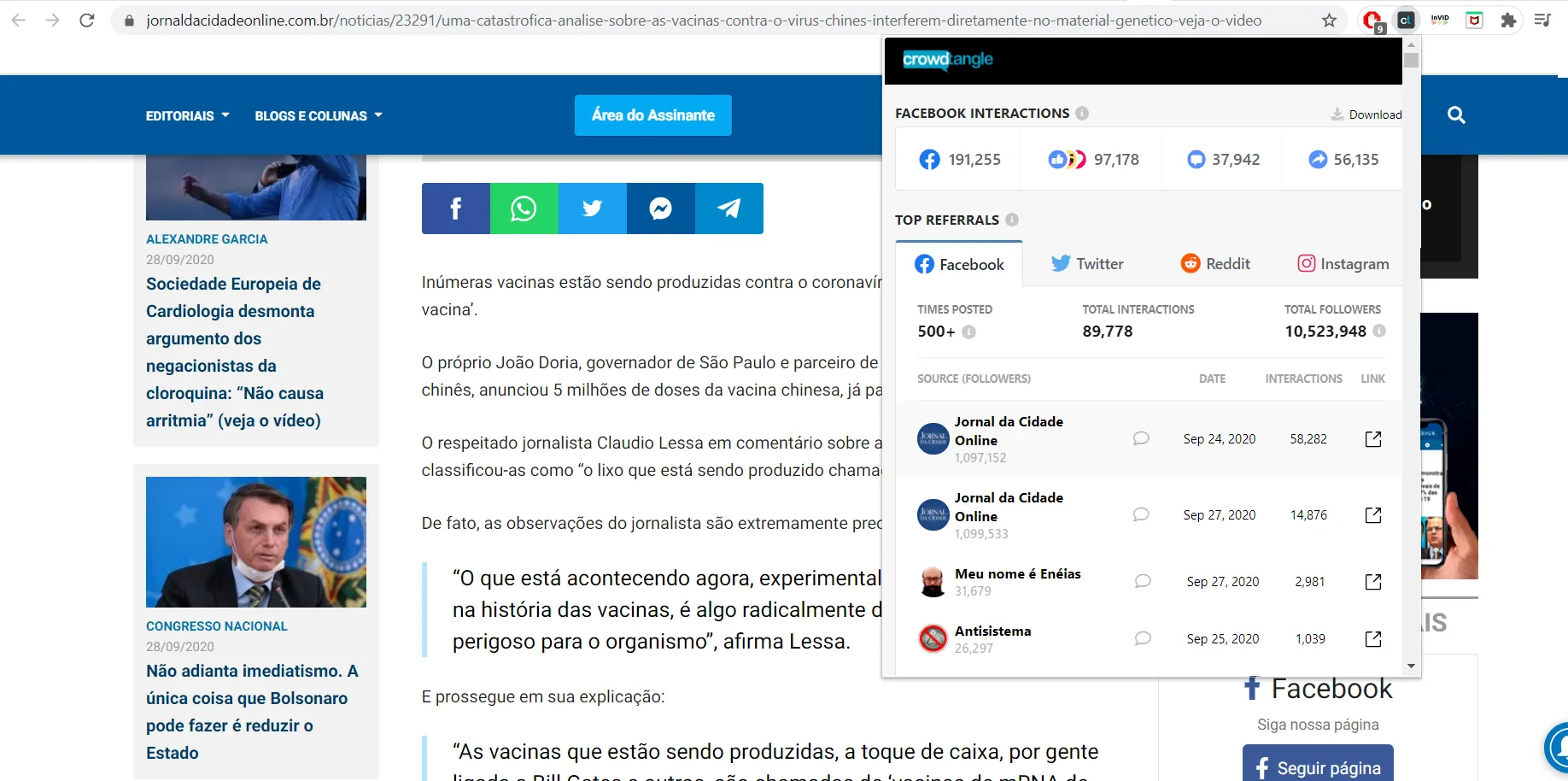1568x781 pixels.
Task: Click the red extension icon with badge 9
Action: (1373, 21)
